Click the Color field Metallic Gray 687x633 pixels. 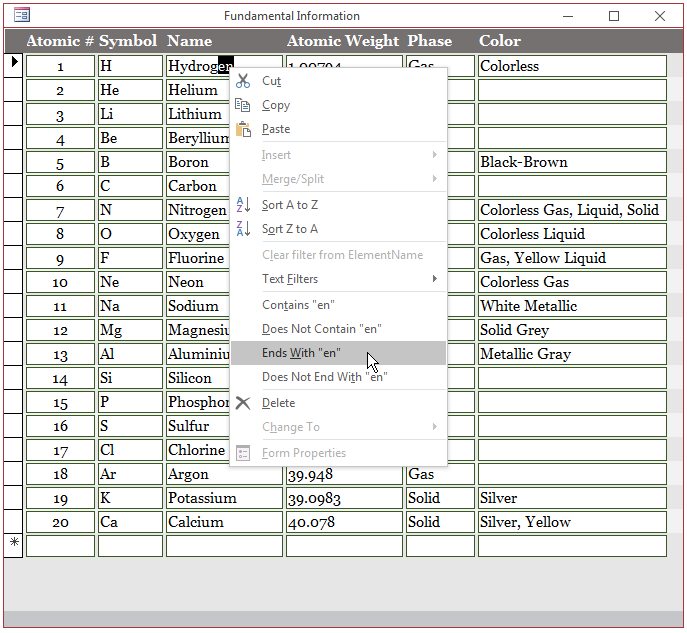point(572,354)
